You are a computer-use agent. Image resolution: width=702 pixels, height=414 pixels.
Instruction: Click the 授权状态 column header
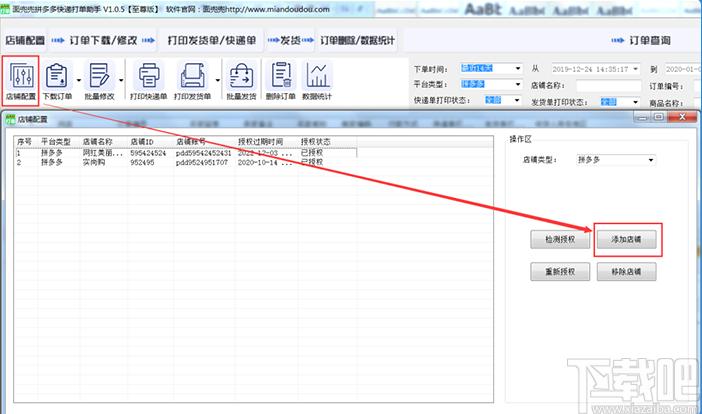pyautogui.click(x=316, y=141)
